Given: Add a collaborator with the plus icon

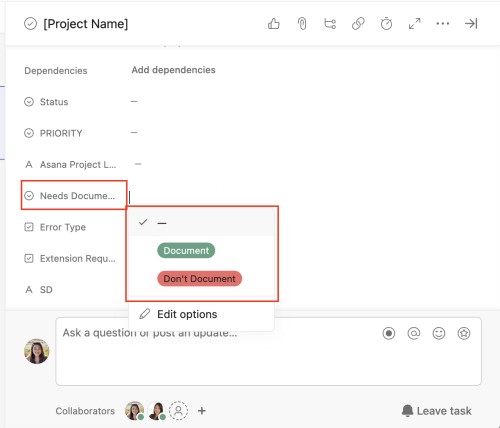Looking at the screenshot, I should coord(202,411).
